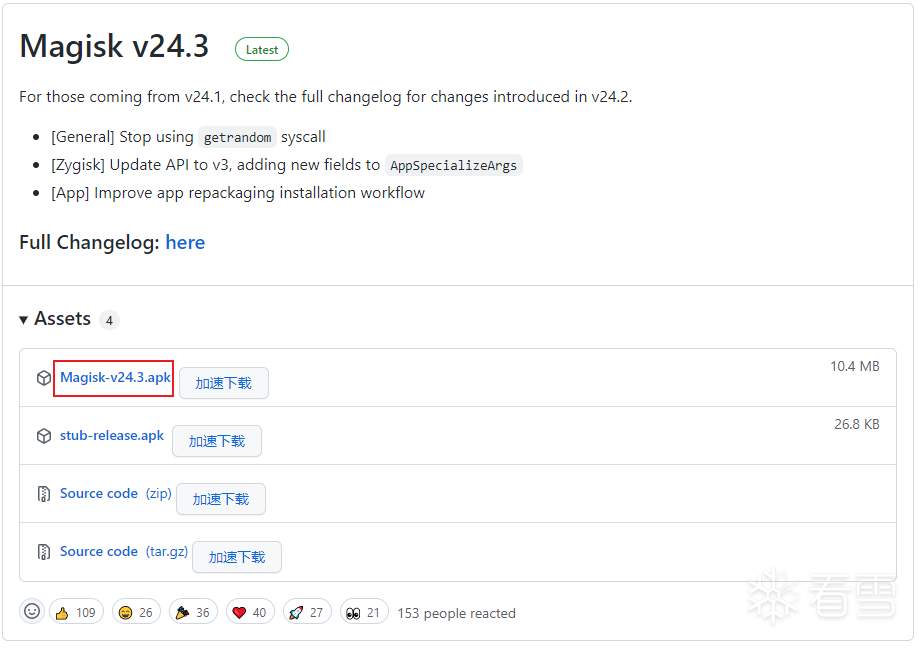The width and height of the screenshot is (918, 648).
Task: Click the package icon beside stub-release.apk
Action: coord(44,436)
